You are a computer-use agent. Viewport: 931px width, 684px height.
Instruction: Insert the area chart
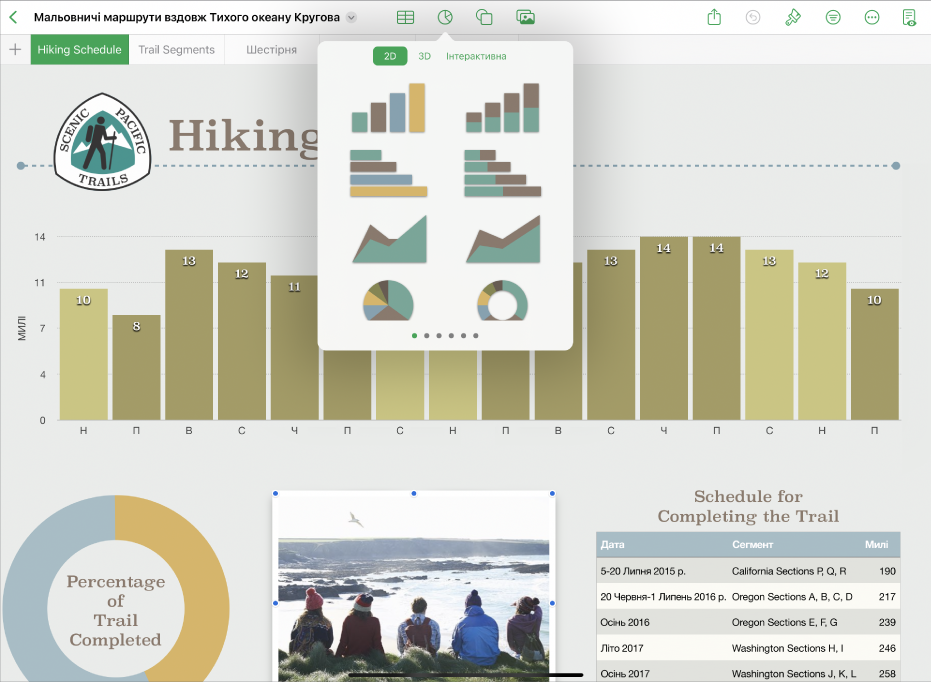[x=390, y=239]
